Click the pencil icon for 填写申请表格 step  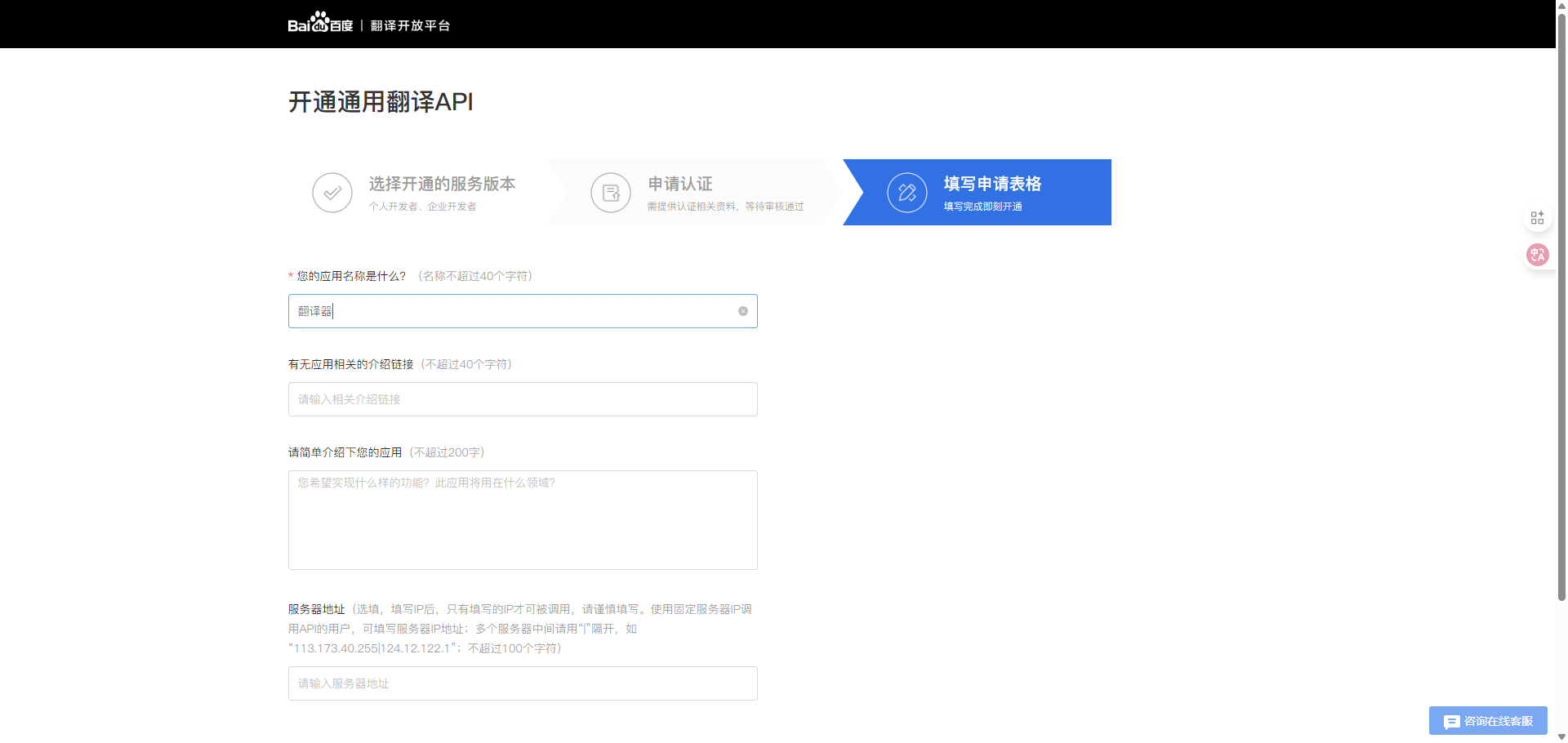[907, 193]
